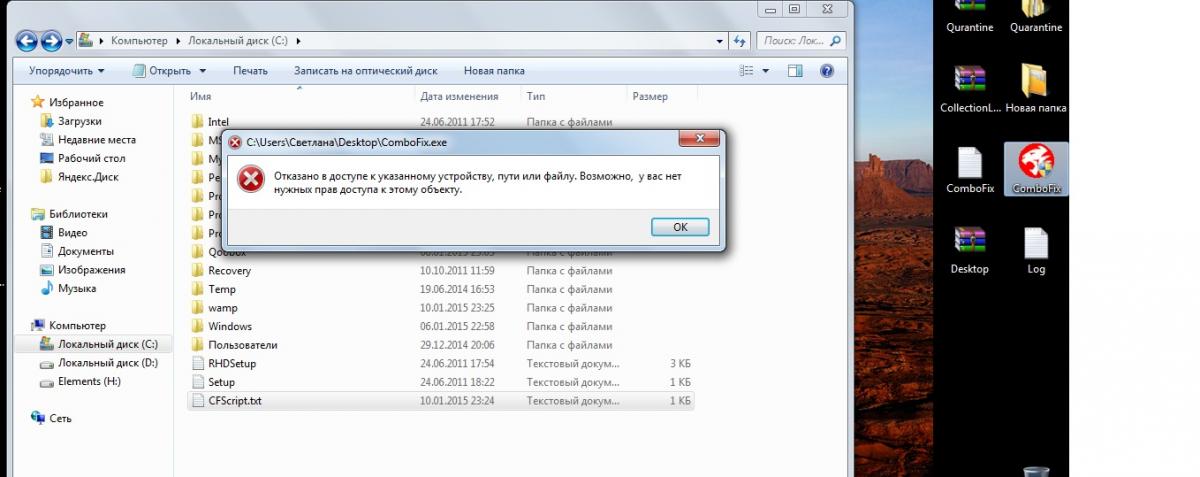
Task: Select the Quarantine folder desktop icon
Action: pyautogui.click(x=1036, y=18)
